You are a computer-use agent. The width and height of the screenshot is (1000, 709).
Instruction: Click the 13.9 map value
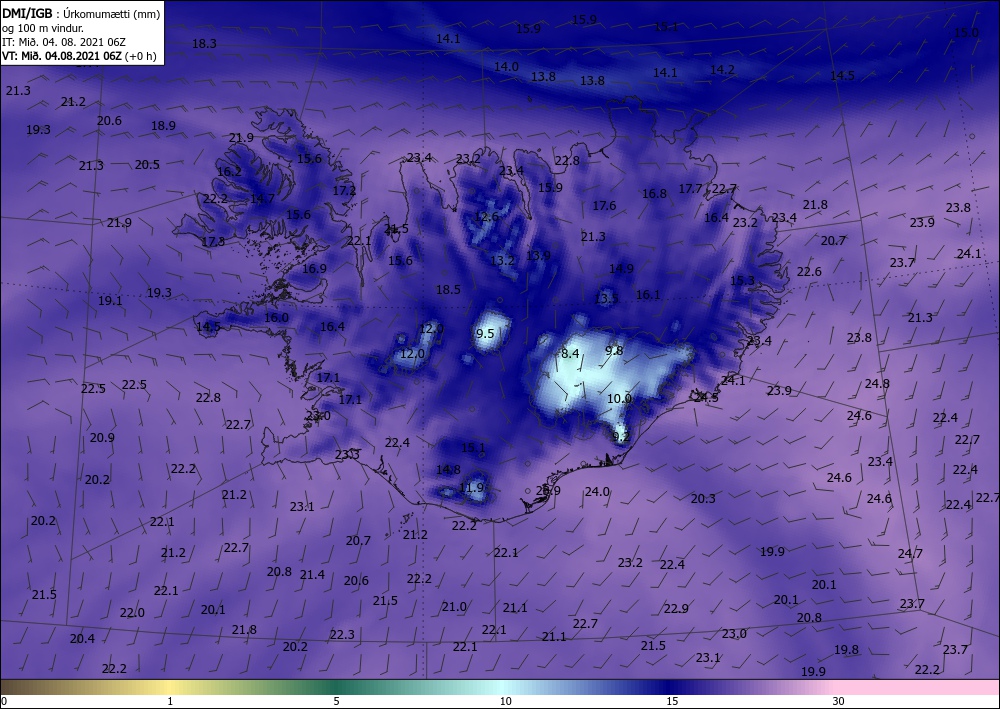pos(538,256)
